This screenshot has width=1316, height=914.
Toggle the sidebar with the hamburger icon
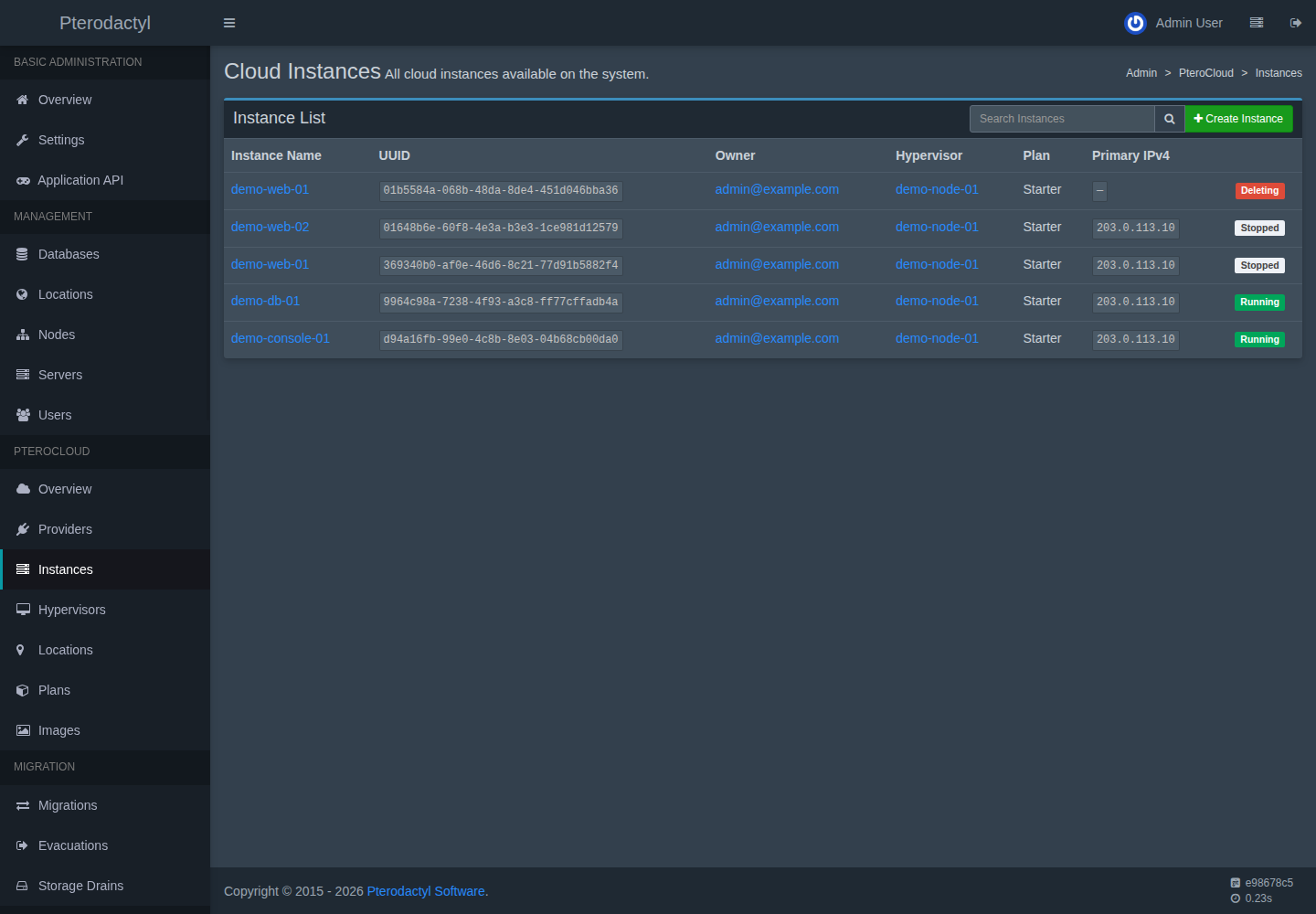pyautogui.click(x=229, y=23)
